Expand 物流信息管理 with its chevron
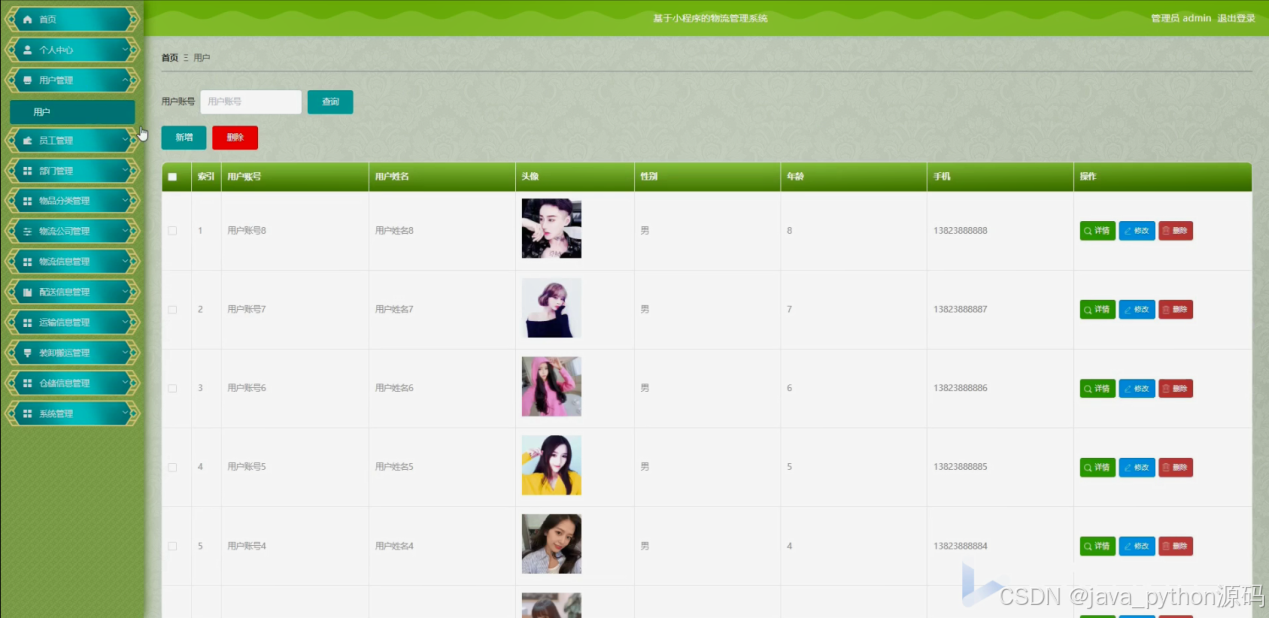The width and height of the screenshot is (1269, 618). click(125, 262)
